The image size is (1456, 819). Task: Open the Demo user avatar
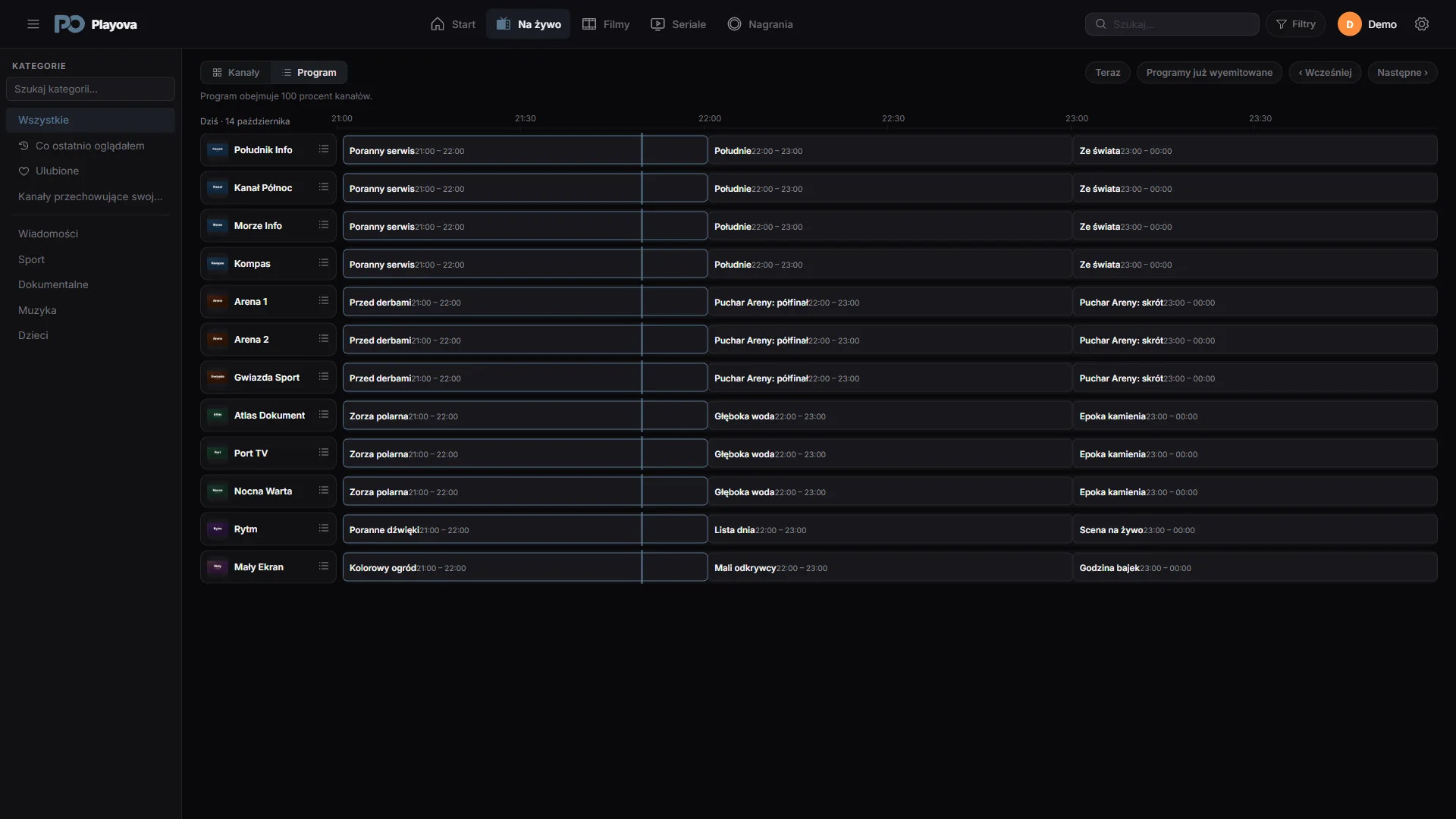[1350, 24]
